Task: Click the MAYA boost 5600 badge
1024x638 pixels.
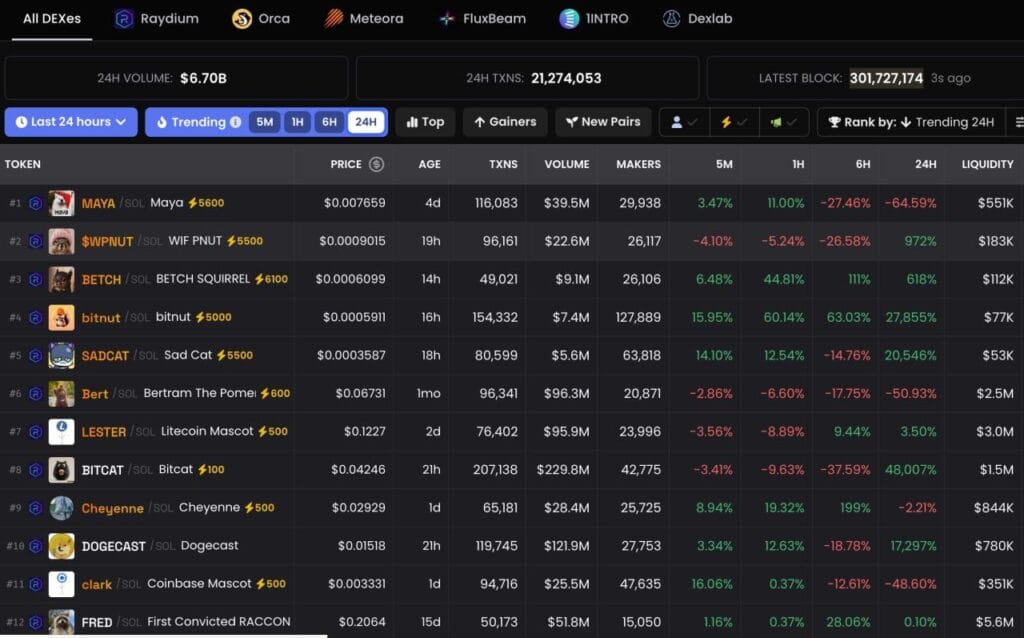Action: [206, 203]
